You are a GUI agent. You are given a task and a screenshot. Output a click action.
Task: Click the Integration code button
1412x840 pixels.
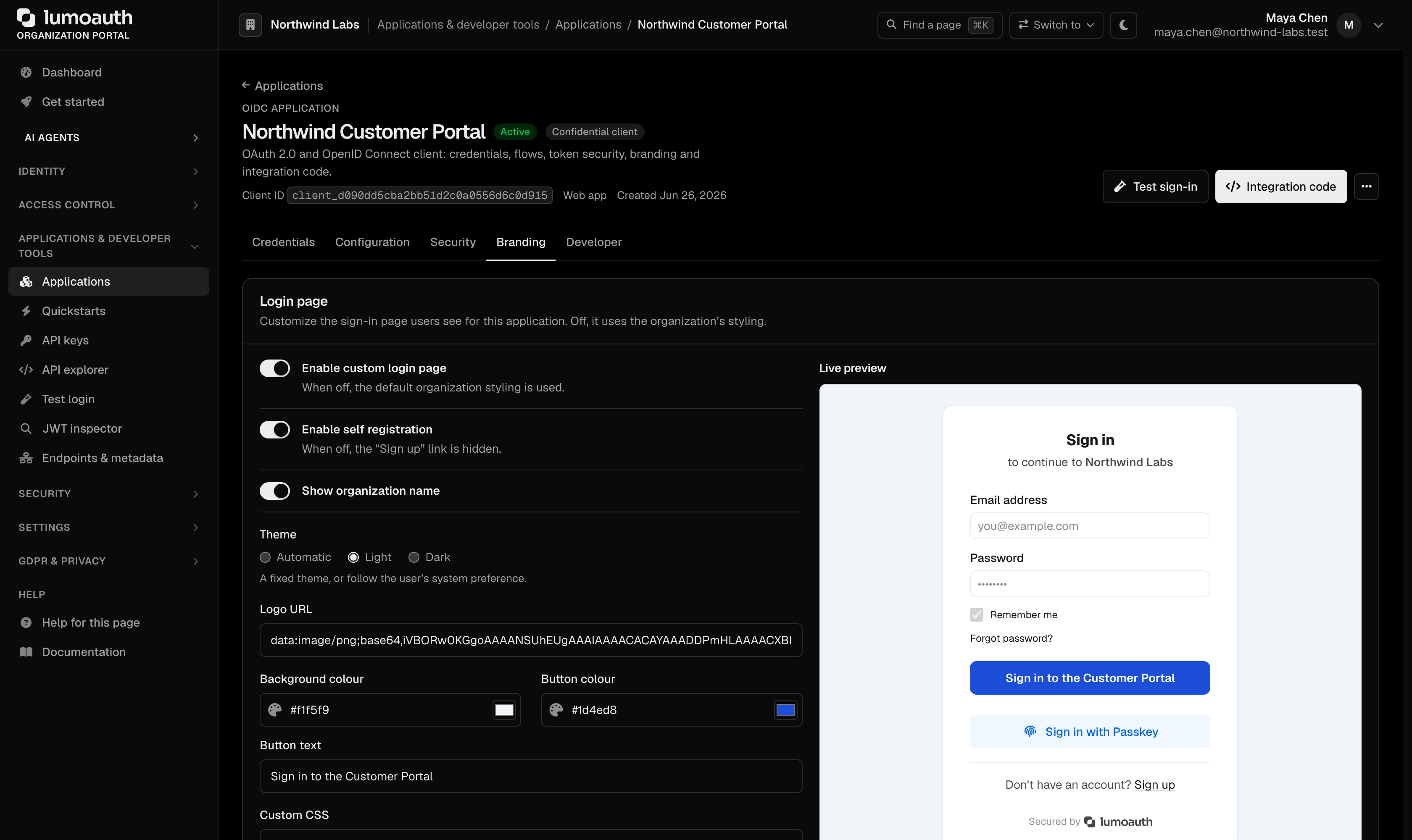coord(1280,186)
